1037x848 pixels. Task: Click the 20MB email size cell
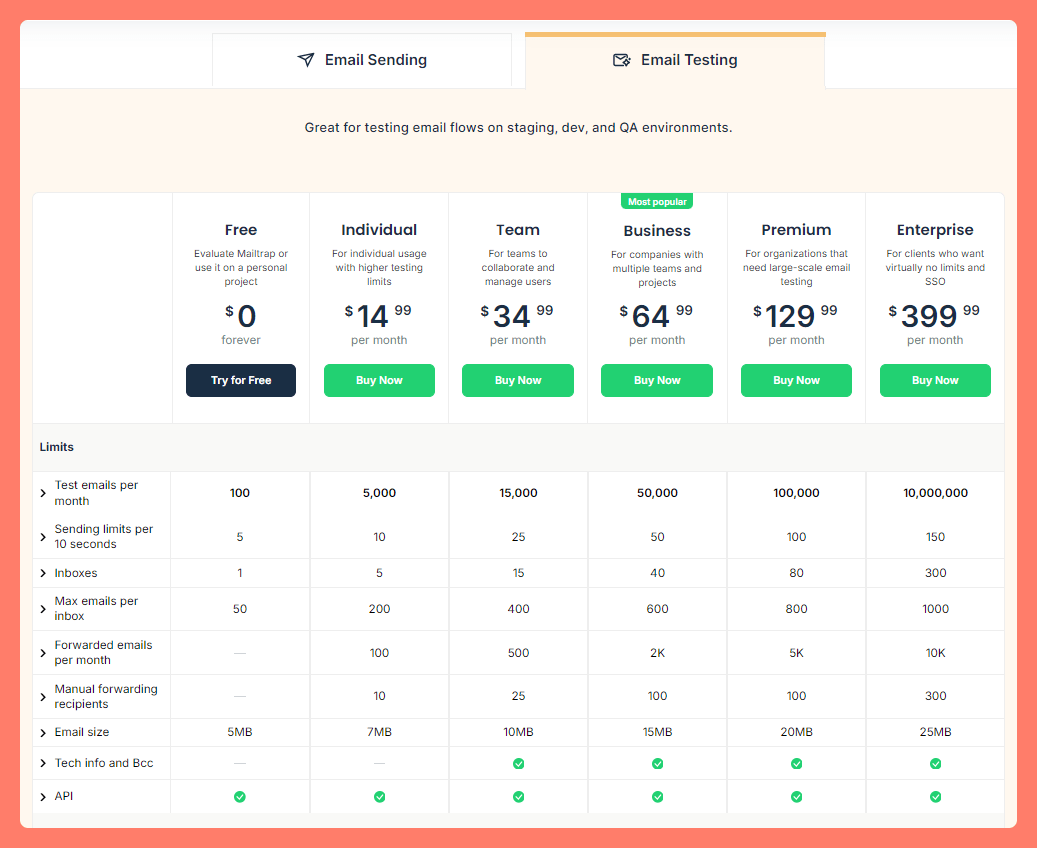tap(797, 732)
